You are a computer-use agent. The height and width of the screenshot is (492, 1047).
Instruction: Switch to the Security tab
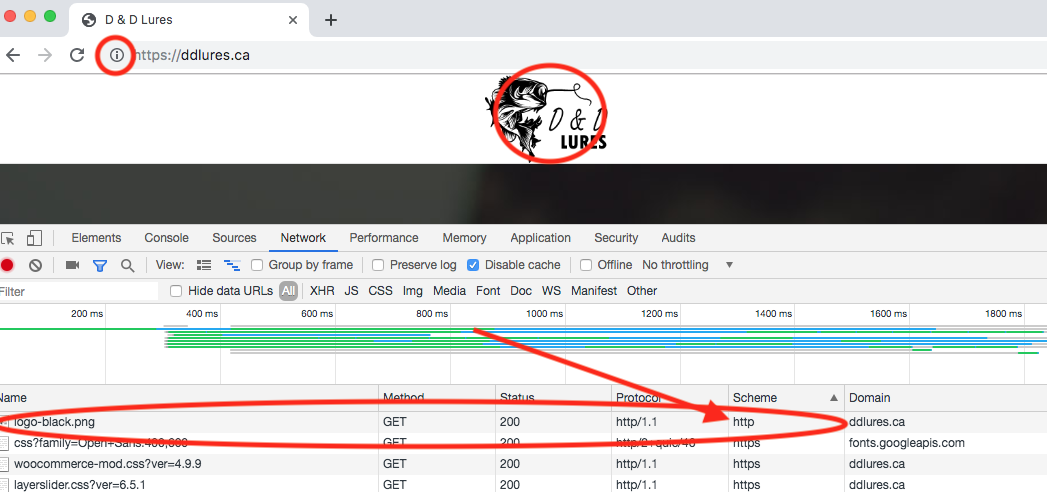(x=616, y=238)
